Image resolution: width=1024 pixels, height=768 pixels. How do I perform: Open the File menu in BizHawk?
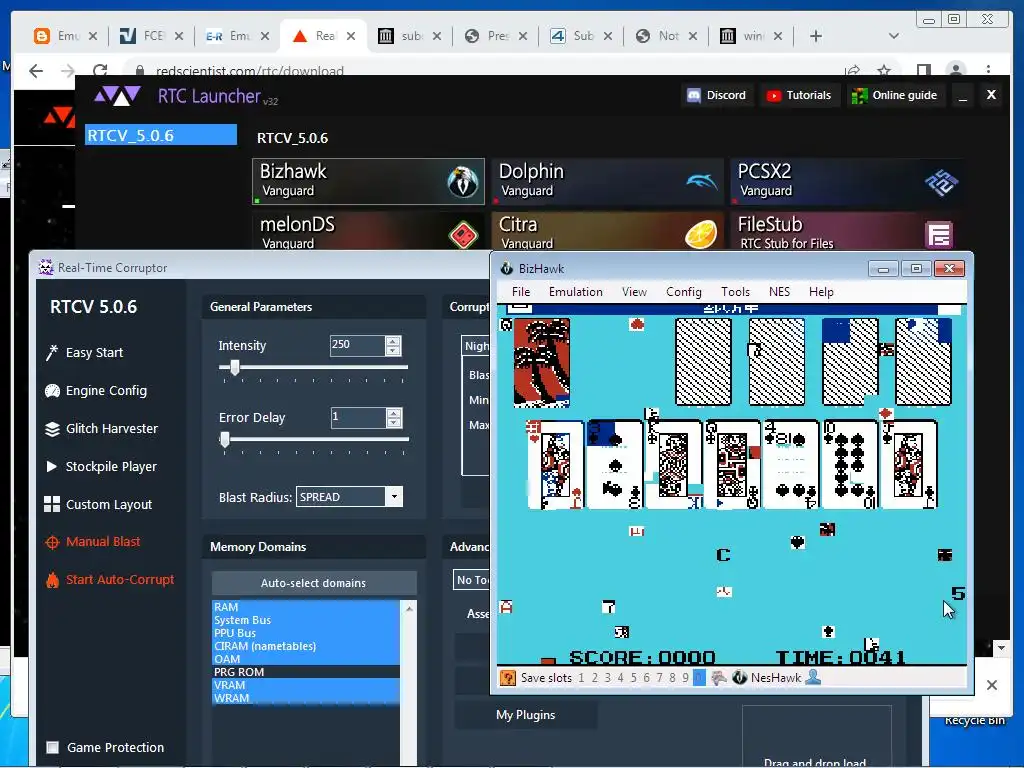[520, 292]
